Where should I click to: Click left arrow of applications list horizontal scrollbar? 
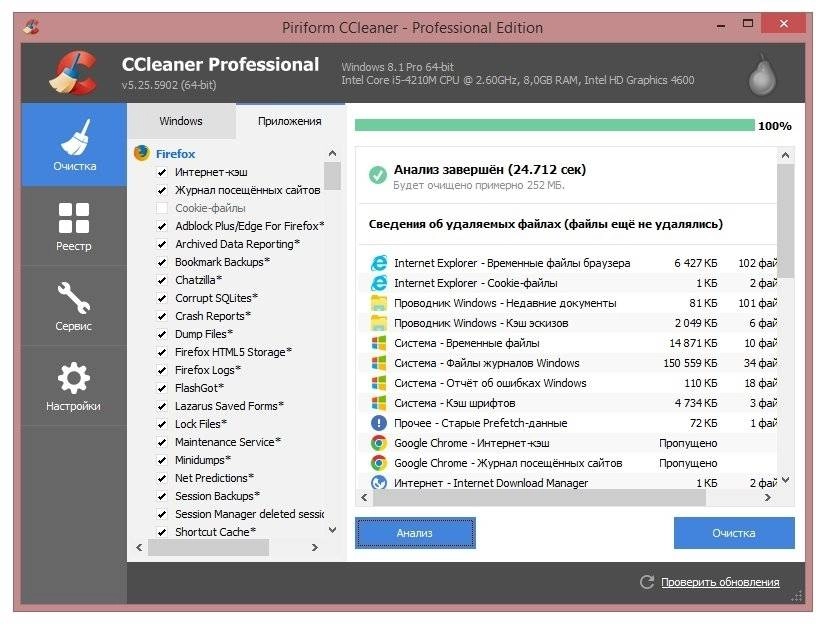pyautogui.click(x=139, y=547)
